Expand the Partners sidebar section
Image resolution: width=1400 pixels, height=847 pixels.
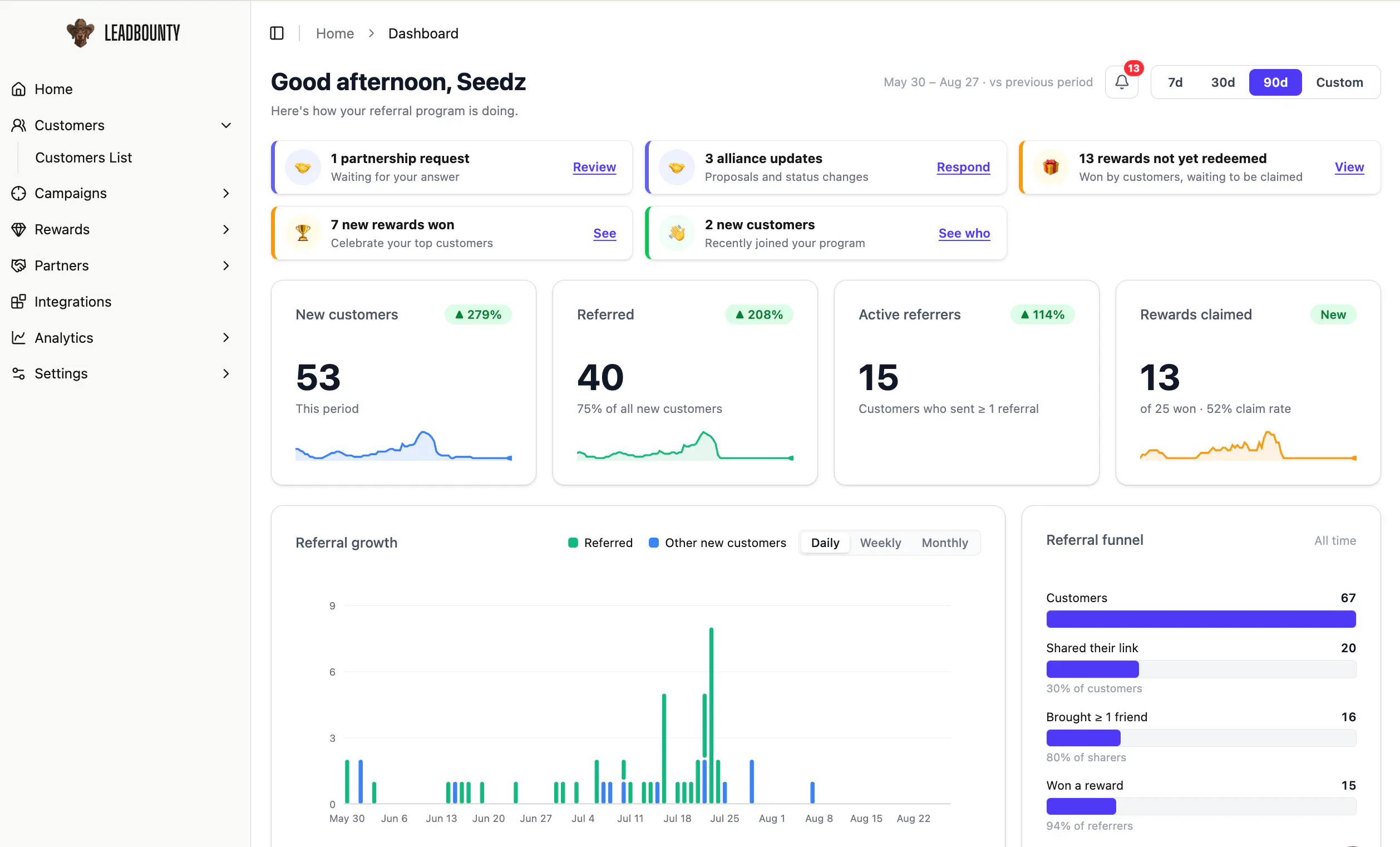226,265
